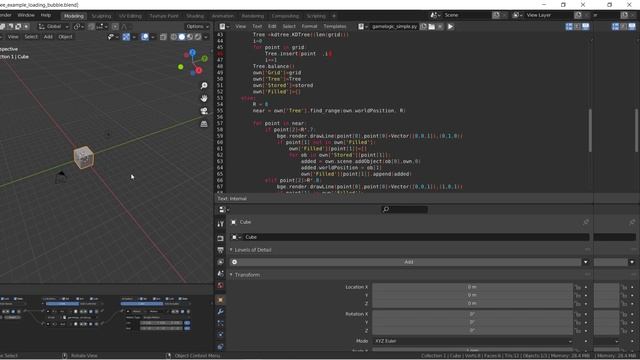Open the rotation Mode XYZ Euler dropdown
This screenshot has width=640, height=360.
pyautogui.click(x=472, y=341)
